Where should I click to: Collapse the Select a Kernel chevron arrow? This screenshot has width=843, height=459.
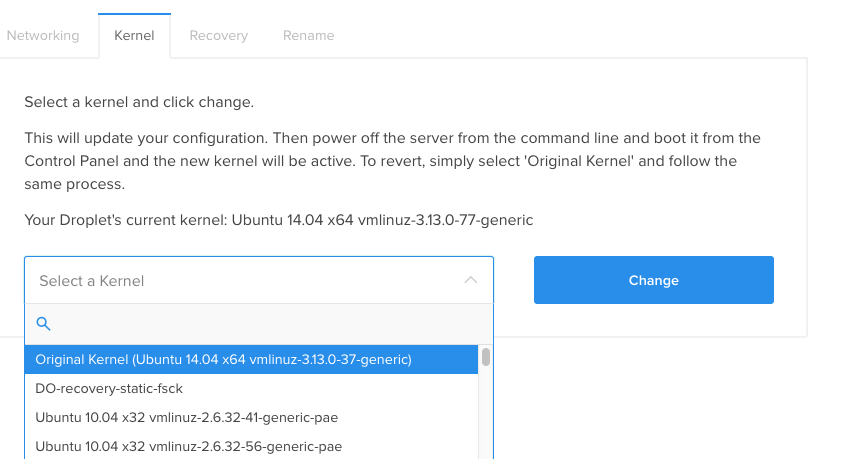[470, 280]
